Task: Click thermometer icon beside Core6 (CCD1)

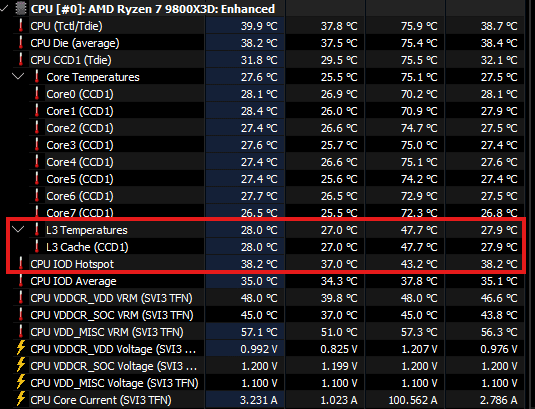Action: [x=37, y=196]
